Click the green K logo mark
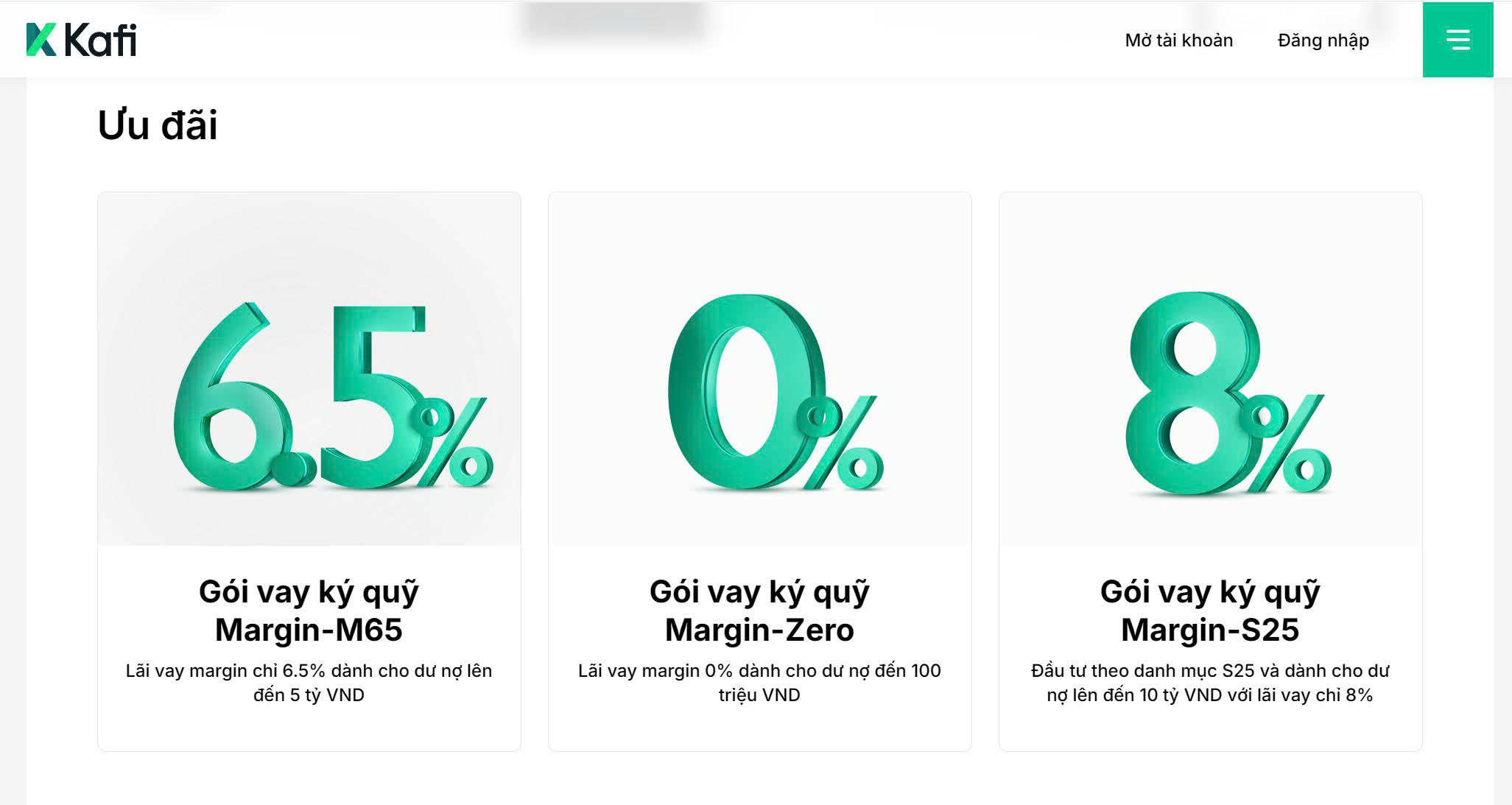 pyautogui.click(x=41, y=40)
